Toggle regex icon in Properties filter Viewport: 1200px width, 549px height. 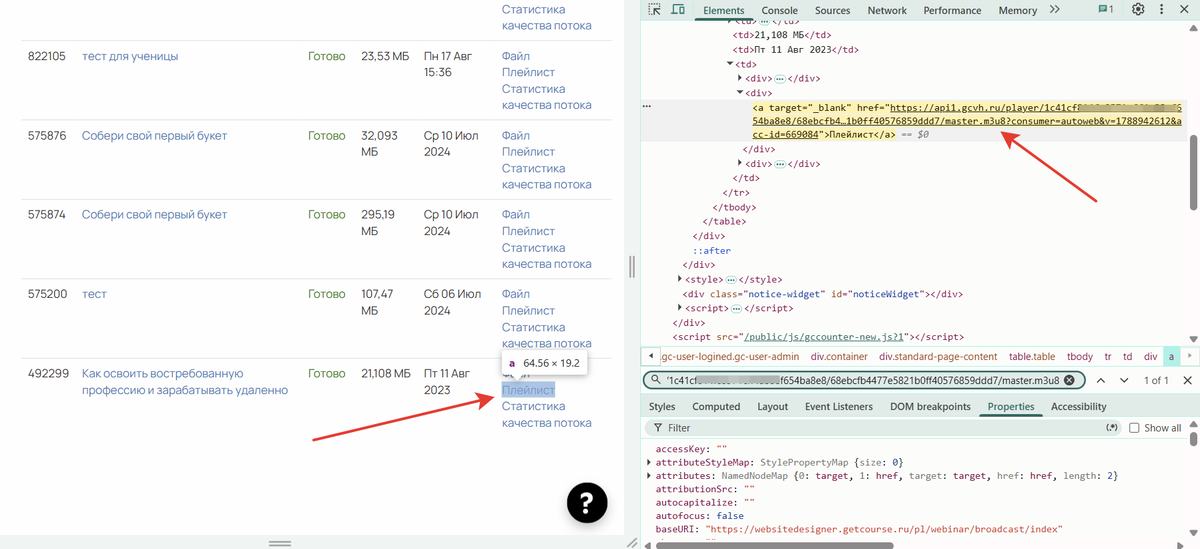[1112, 428]
